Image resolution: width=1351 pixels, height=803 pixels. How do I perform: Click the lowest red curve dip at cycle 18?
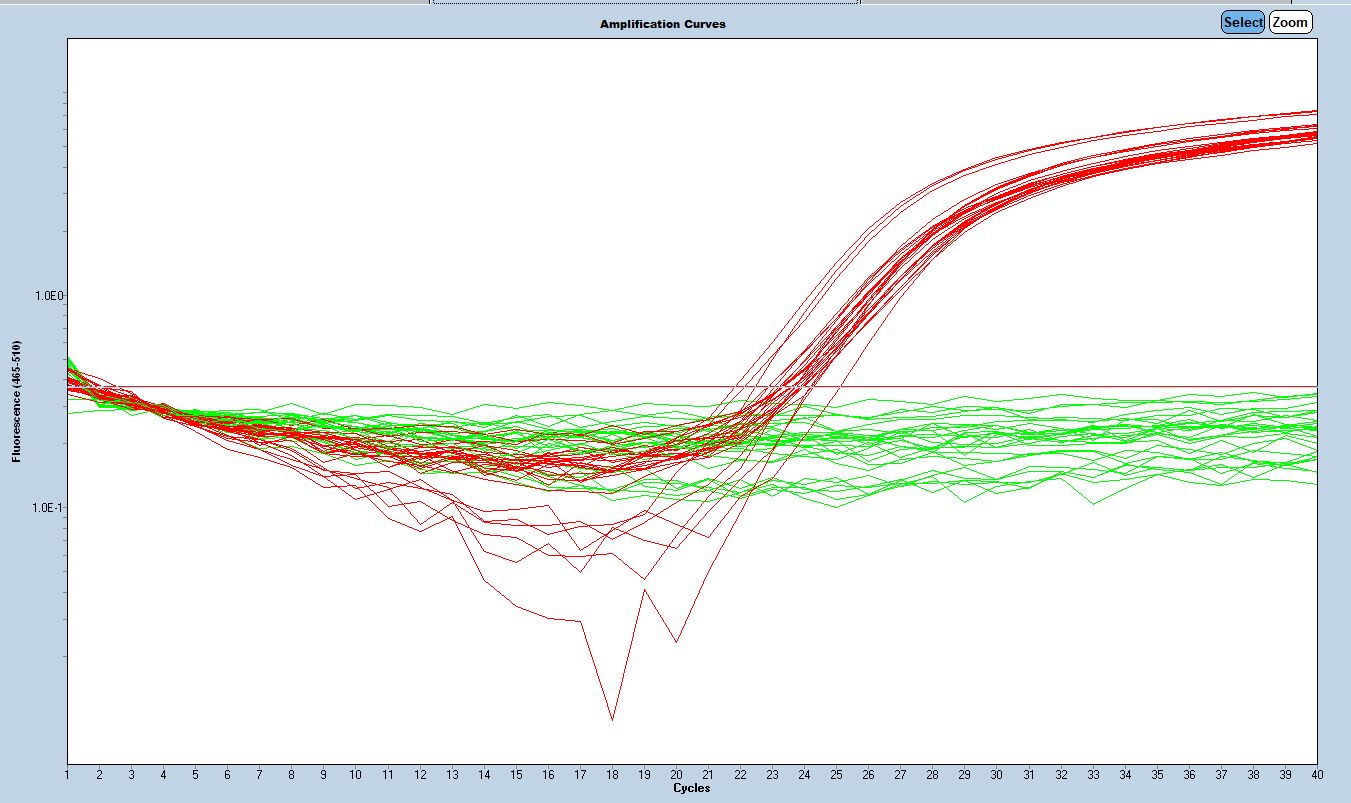(612, 719)
